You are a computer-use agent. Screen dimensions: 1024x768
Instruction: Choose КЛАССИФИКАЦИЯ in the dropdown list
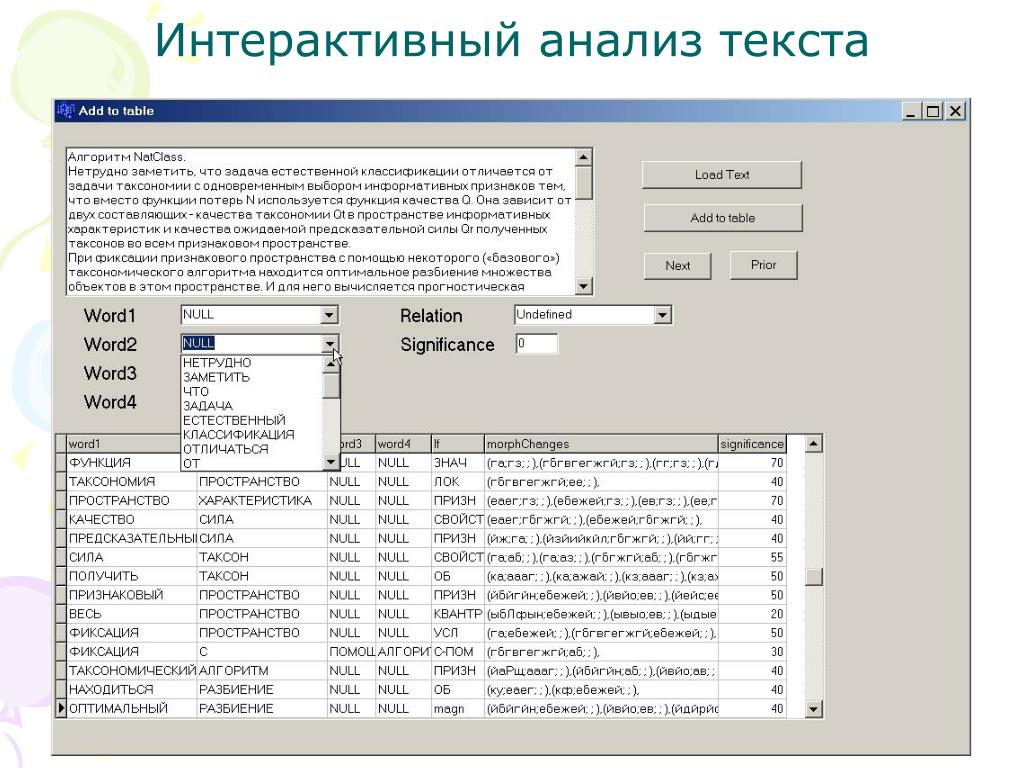pos(251,434)
